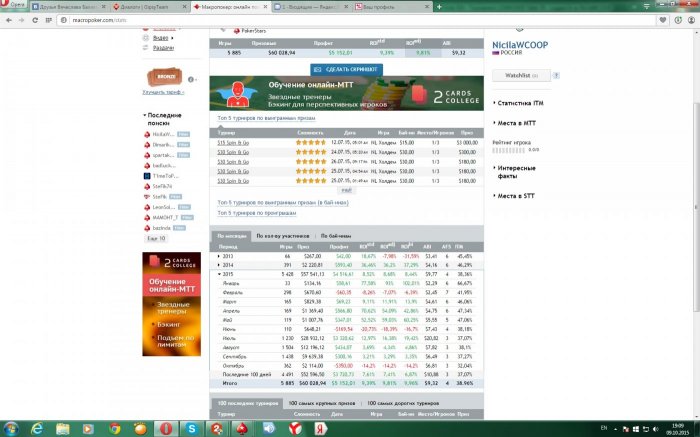The width and height of the screenshot is (700, 437).
Task: Switch to the Ваш профиль tab
Action: 392,7
